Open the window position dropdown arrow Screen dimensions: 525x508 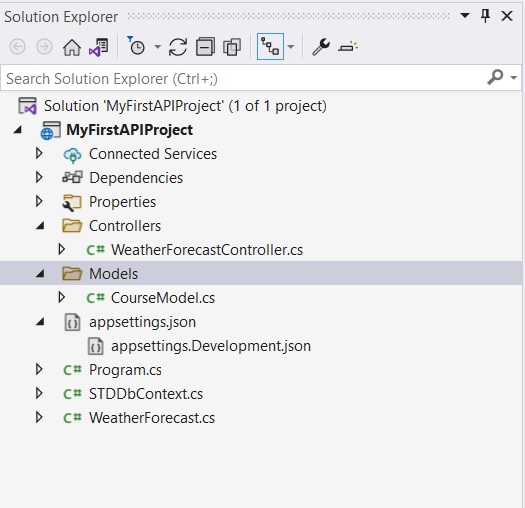coord(465,15)
